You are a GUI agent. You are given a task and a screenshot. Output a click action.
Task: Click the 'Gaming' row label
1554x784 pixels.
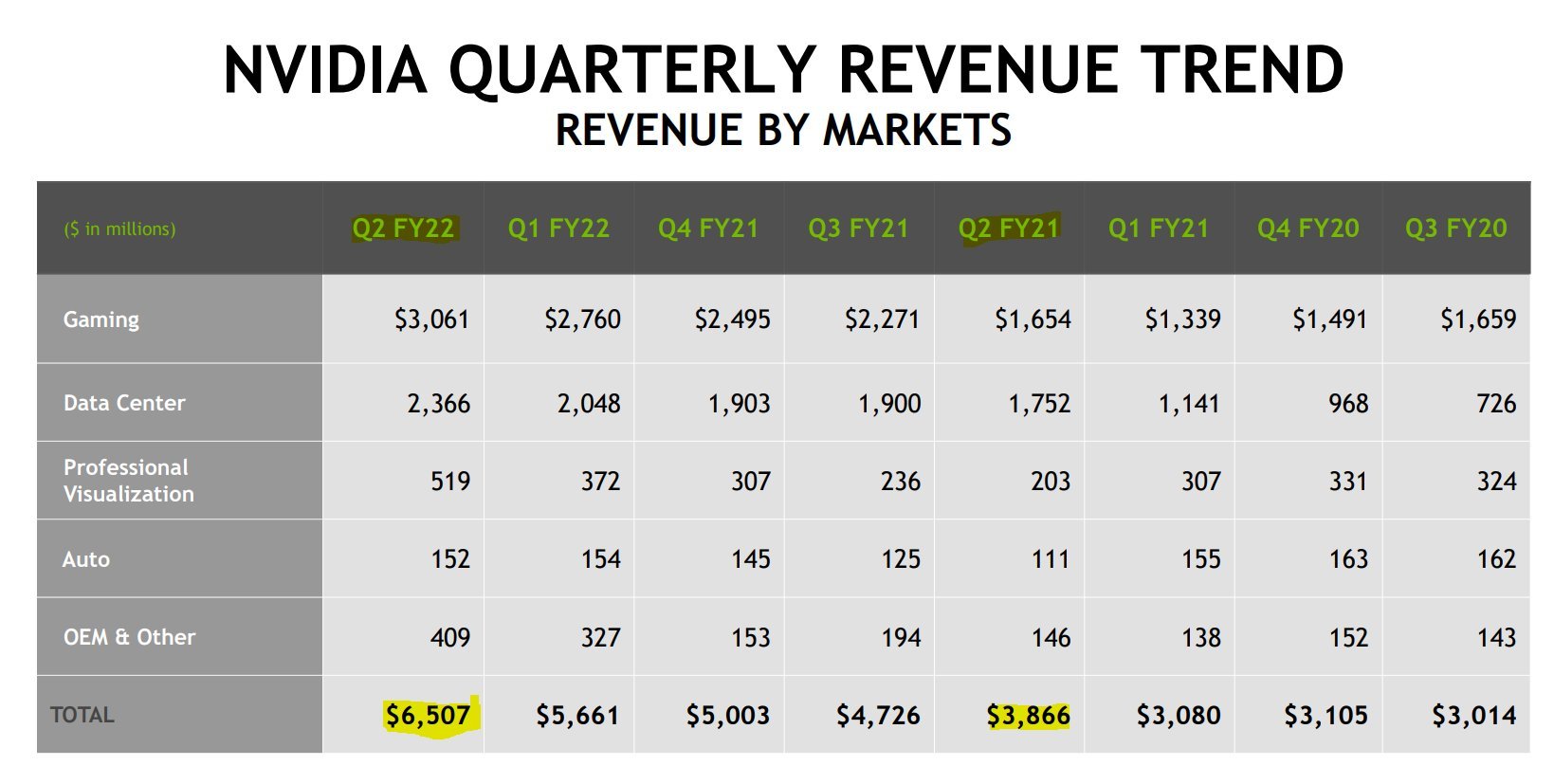101,319
